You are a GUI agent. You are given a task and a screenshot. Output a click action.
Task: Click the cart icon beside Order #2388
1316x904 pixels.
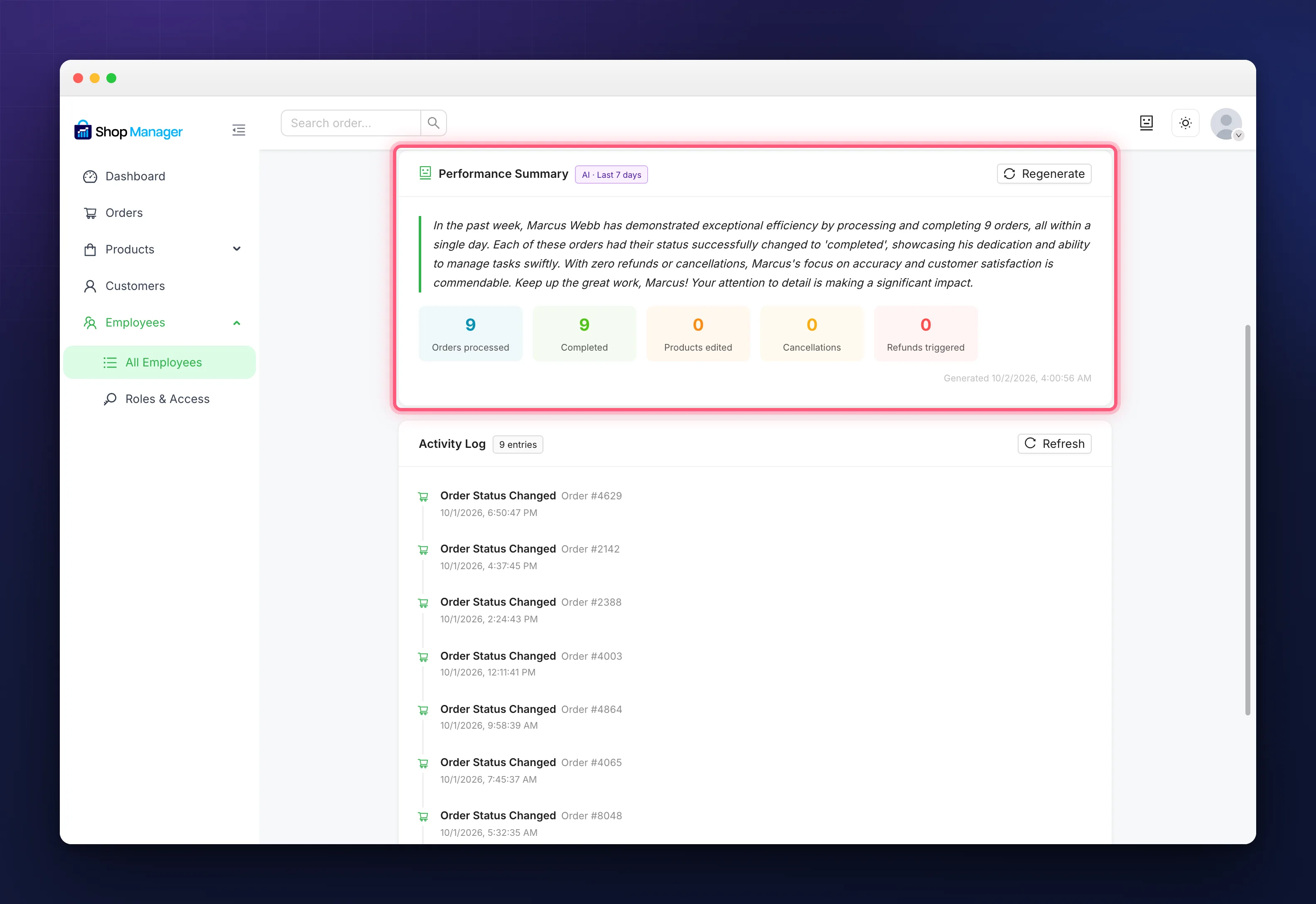423,603
